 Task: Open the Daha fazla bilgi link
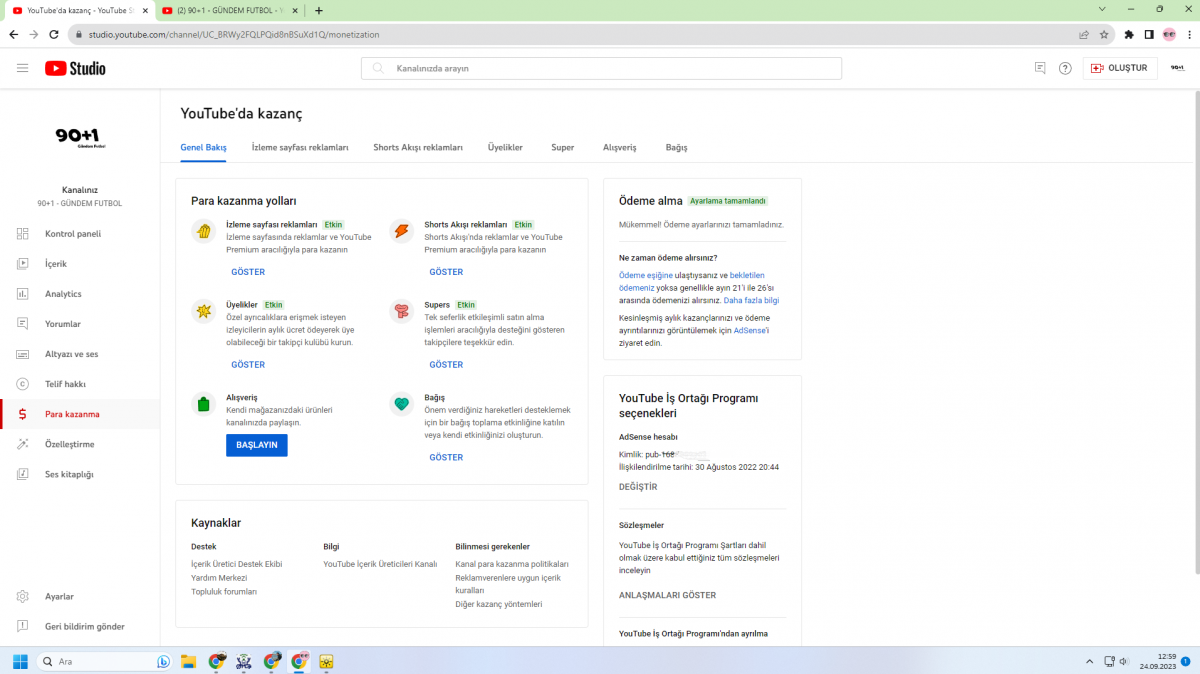pyautogui.click(x=751, y=300)
